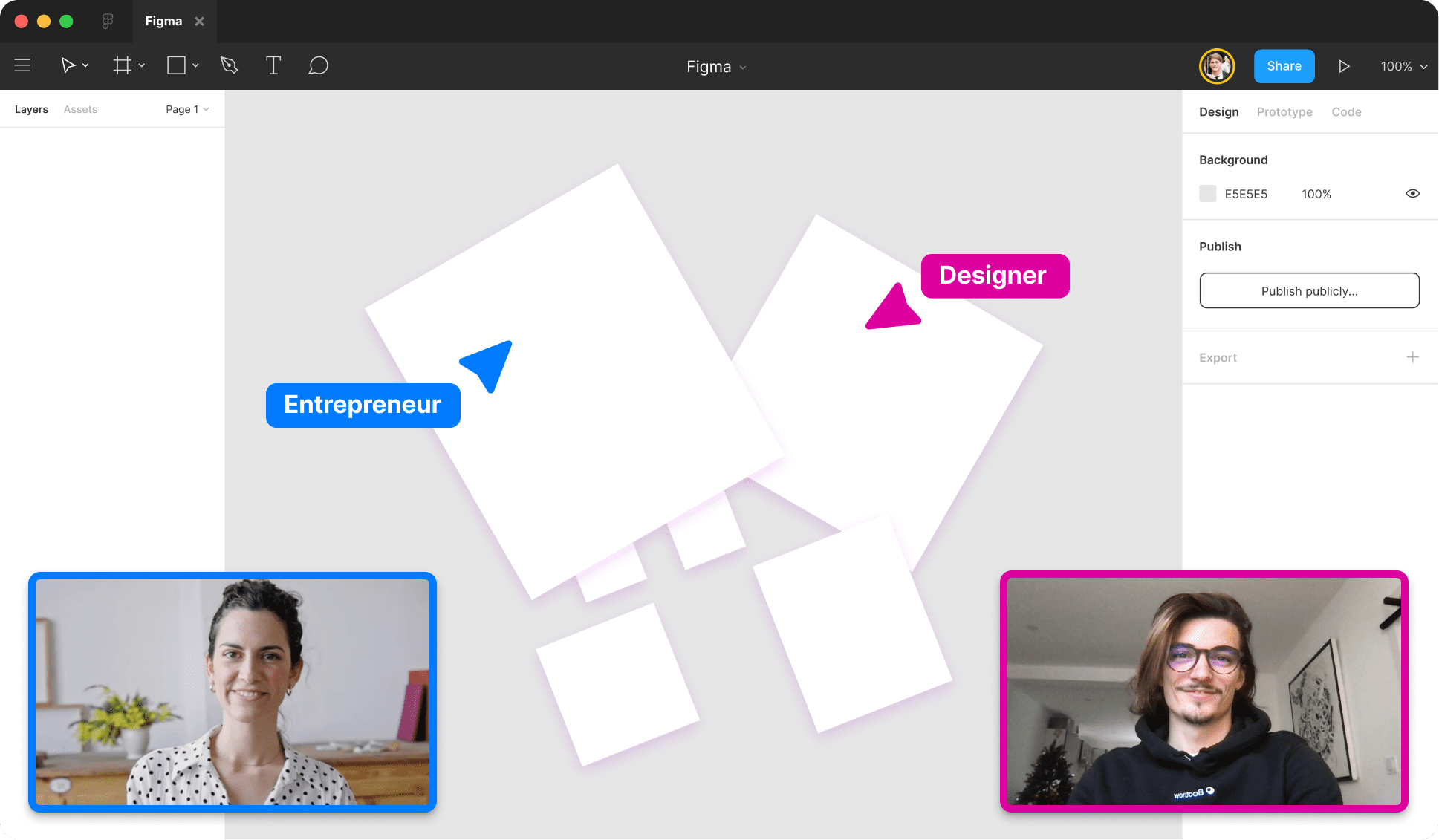Switch to the Prototype tab

click(x=1284, y=112)
